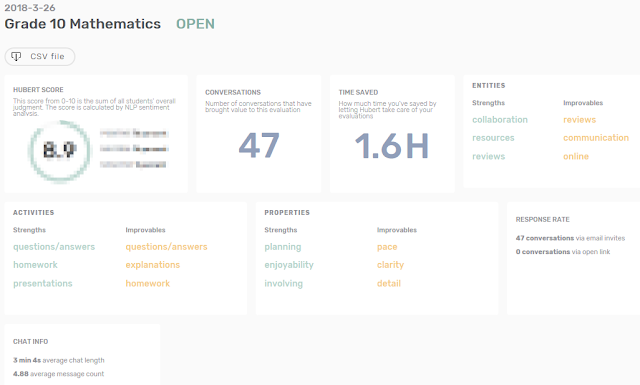Open orange questions/answers improvable in Activities
640x385 pixels.
(x=167, y=247)
